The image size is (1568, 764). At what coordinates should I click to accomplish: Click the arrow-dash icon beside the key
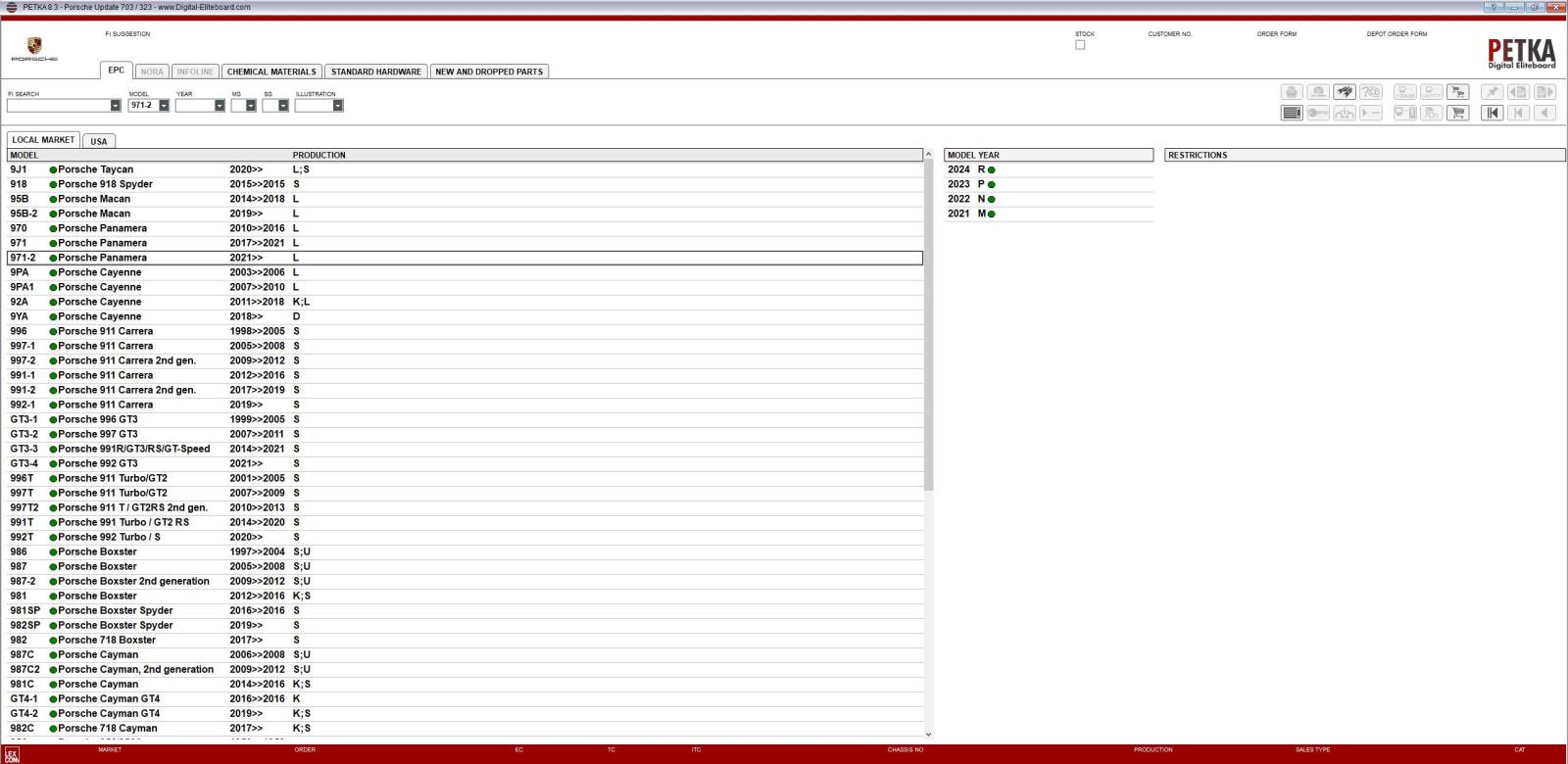pos(1371,113)
